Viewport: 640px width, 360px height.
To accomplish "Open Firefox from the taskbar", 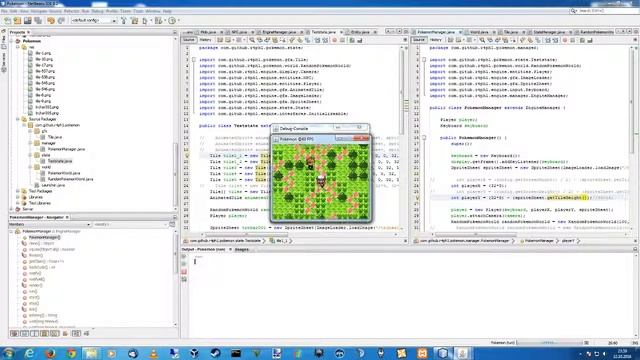I will [50, 353].
